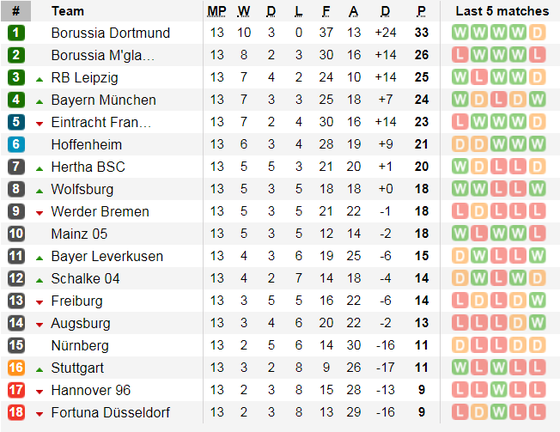Open Hoffenheim team link
560x432 pixels.
[x=86, y=145]
